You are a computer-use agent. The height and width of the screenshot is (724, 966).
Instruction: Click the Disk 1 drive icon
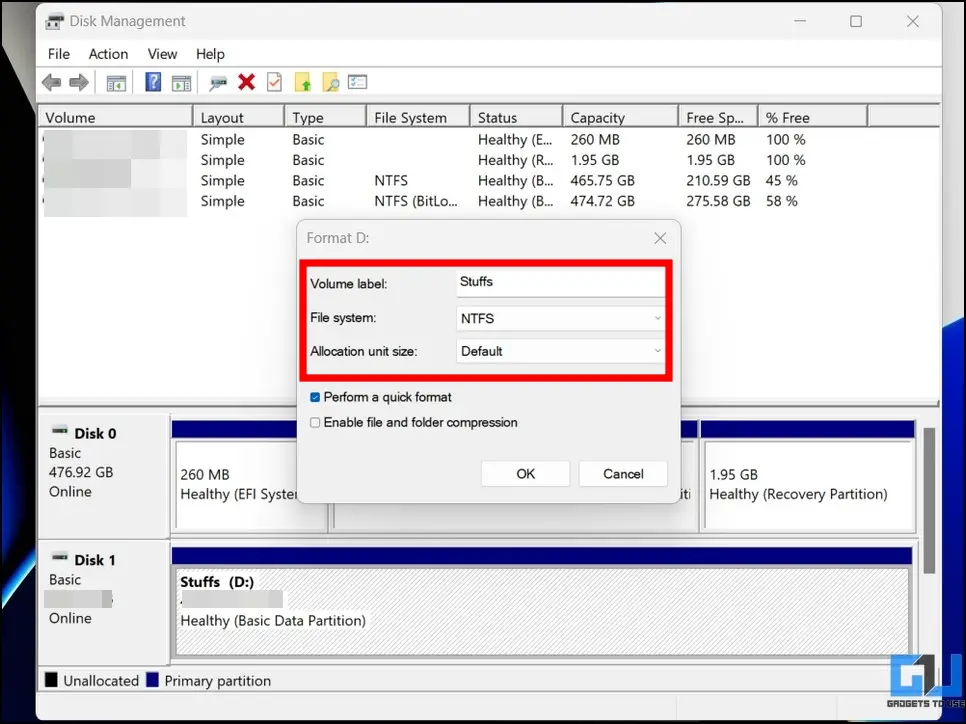[x=60, y=557]
